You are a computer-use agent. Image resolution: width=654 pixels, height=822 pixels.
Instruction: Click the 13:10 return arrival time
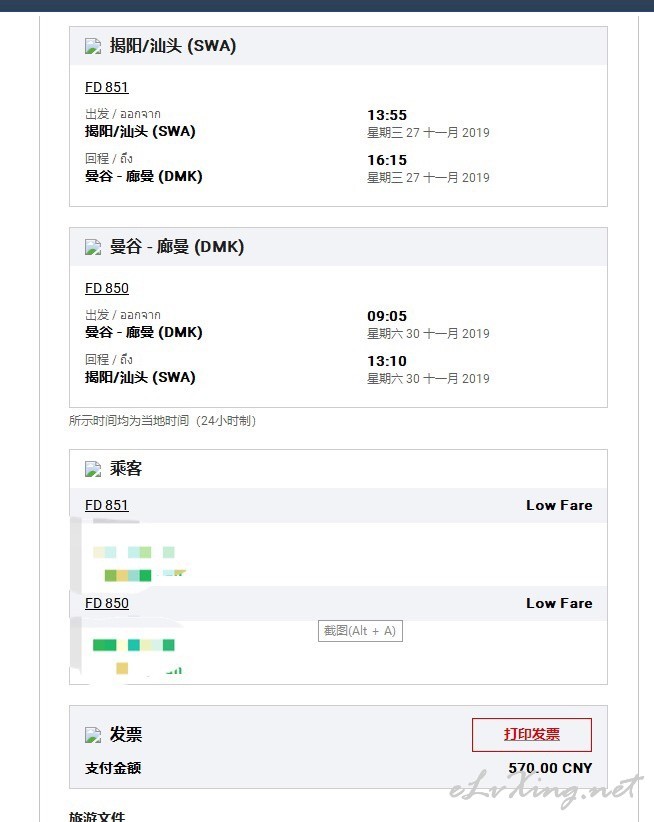(x=387, y=361)
